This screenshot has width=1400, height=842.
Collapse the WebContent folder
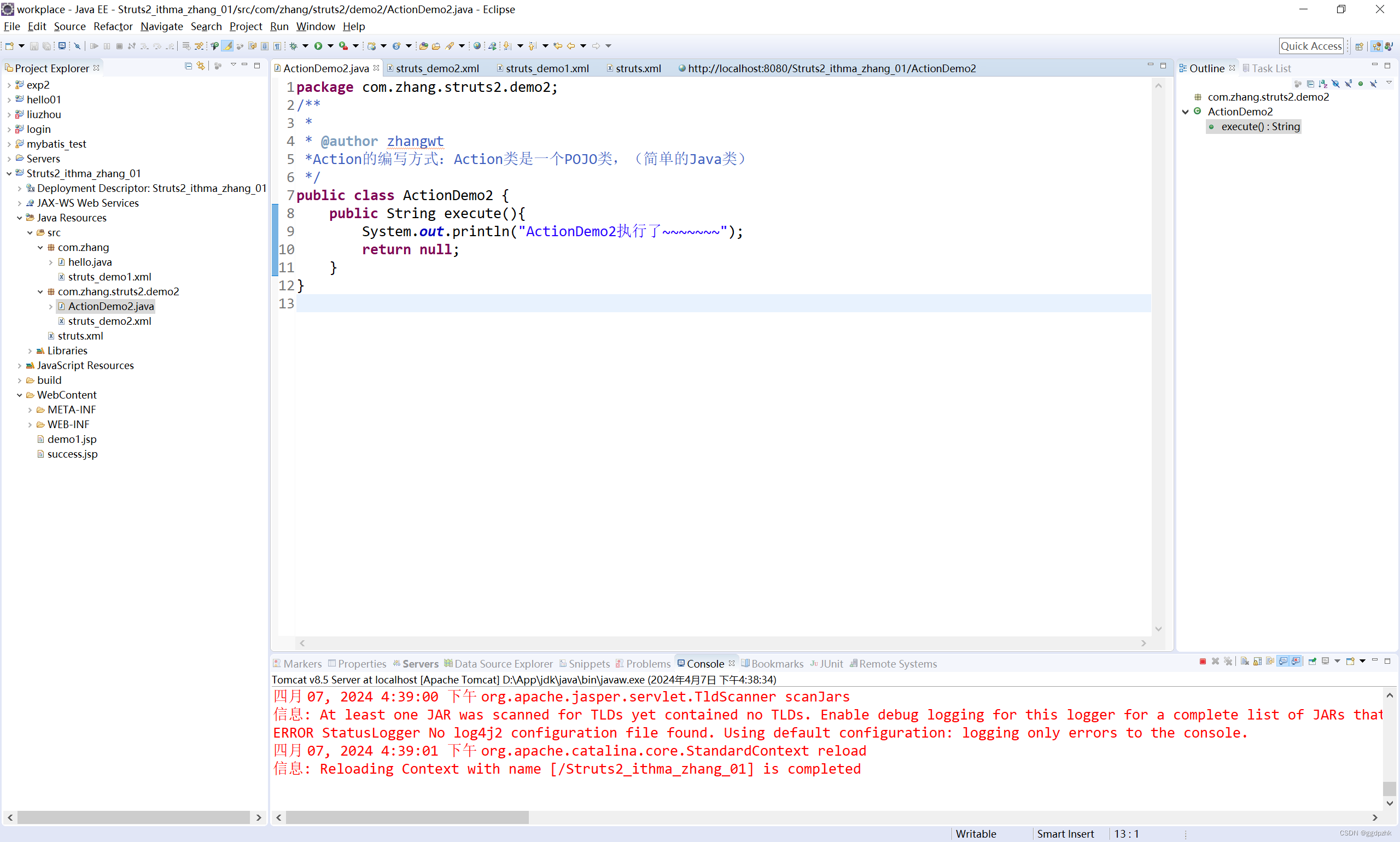pos(19,395)
